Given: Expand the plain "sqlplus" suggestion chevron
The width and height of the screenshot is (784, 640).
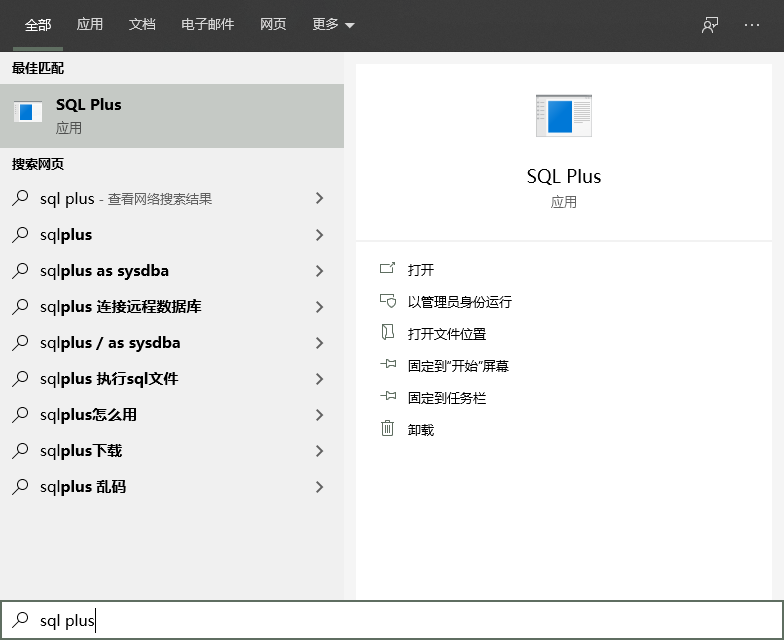Looking at the screenshot, I should (x=320, y=234).
